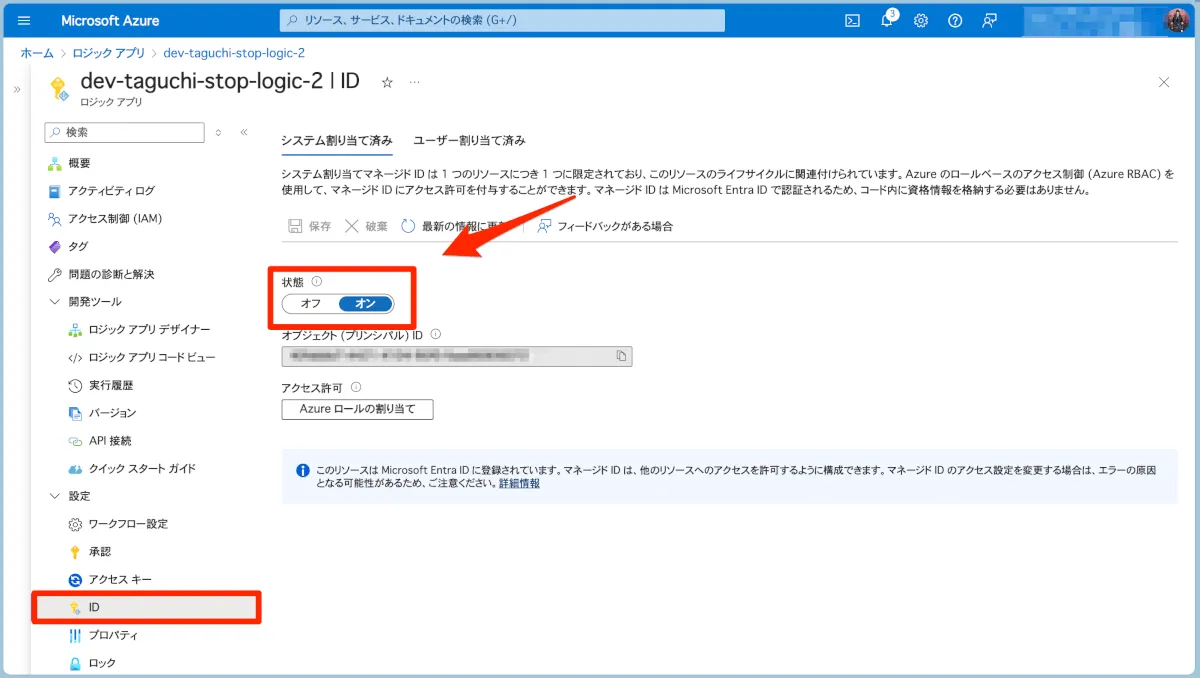Collapse the resource menu with double chevron

[x=244, y=132]
